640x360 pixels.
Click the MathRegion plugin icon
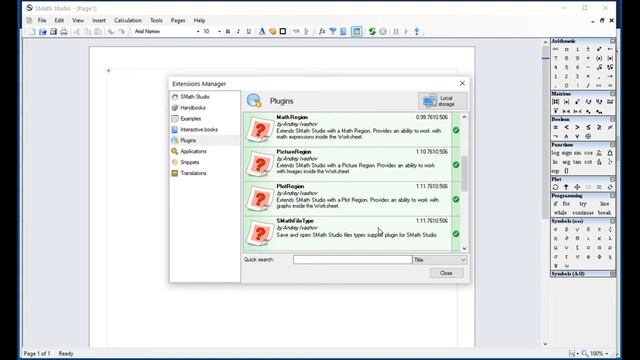pyautogui.click(x=260, y=130)
